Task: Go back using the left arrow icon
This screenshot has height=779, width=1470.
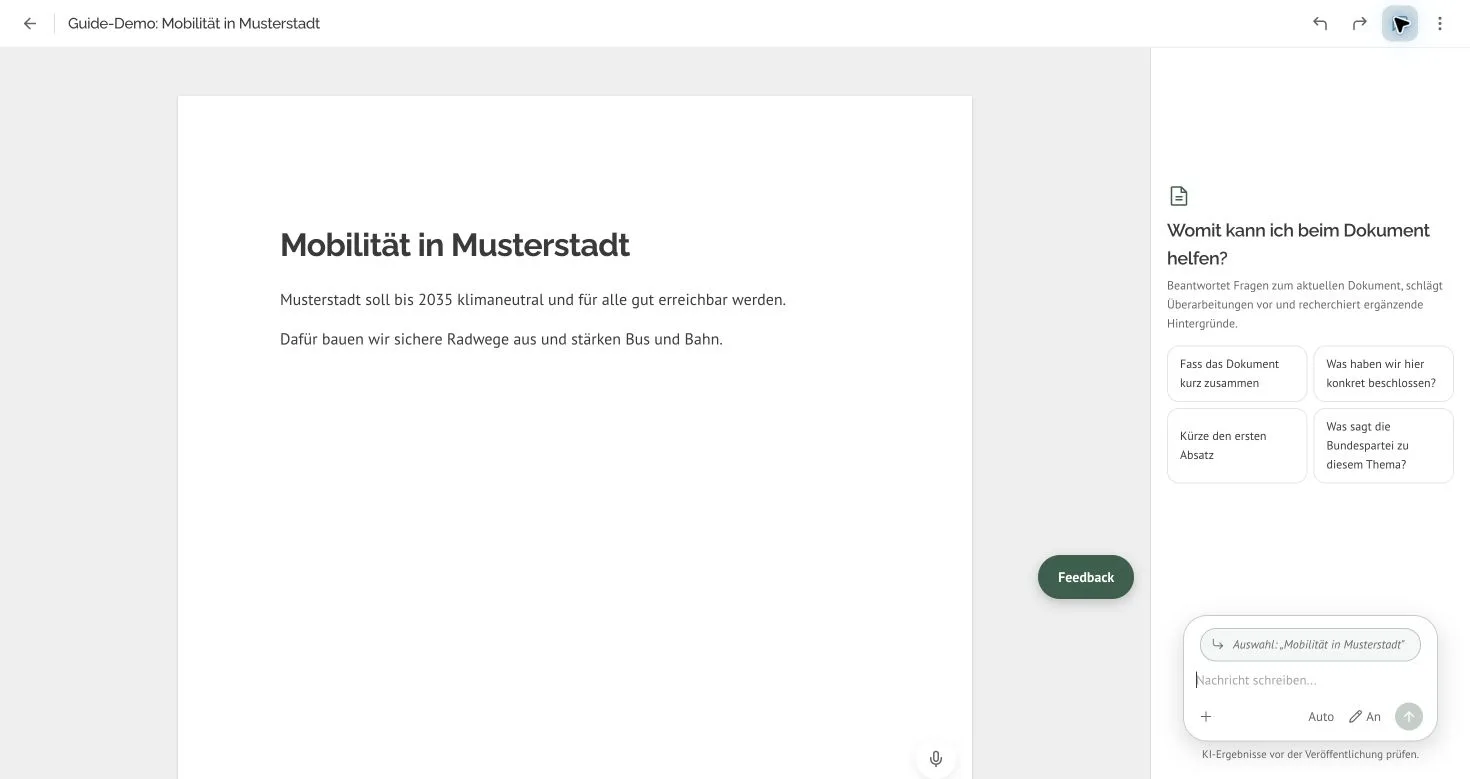Action: click(x=30, y=23)
